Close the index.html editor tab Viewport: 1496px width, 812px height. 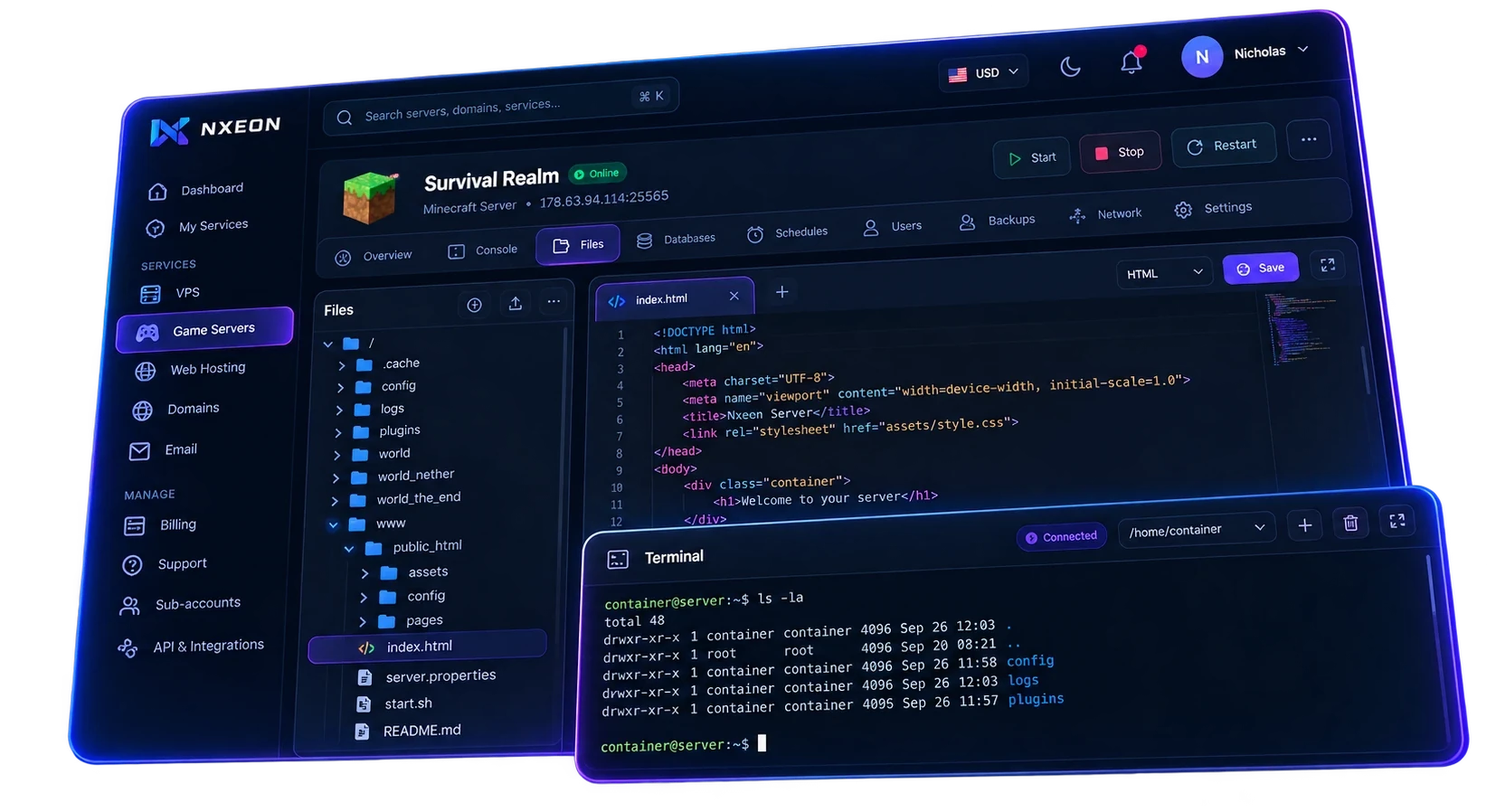[734, 296]
